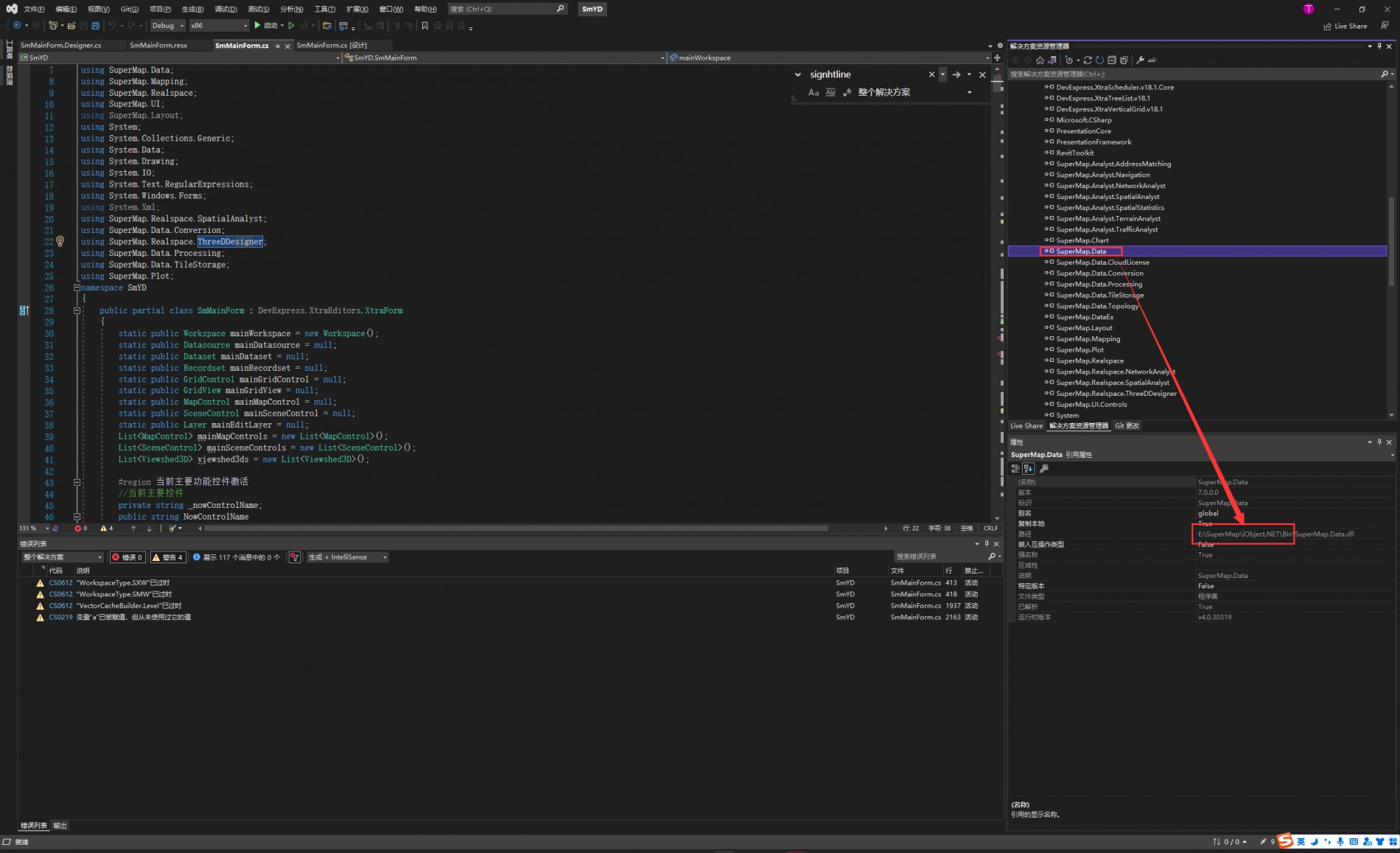This screenshot has width=1400, height=853.
Task: Collapse the #region code block at line 43
Action: (77, 482)
